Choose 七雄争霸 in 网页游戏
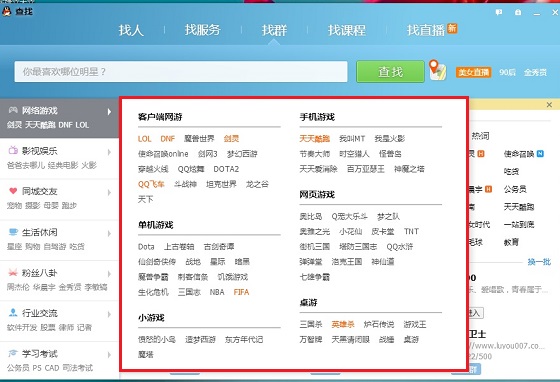 click(315, 277)
